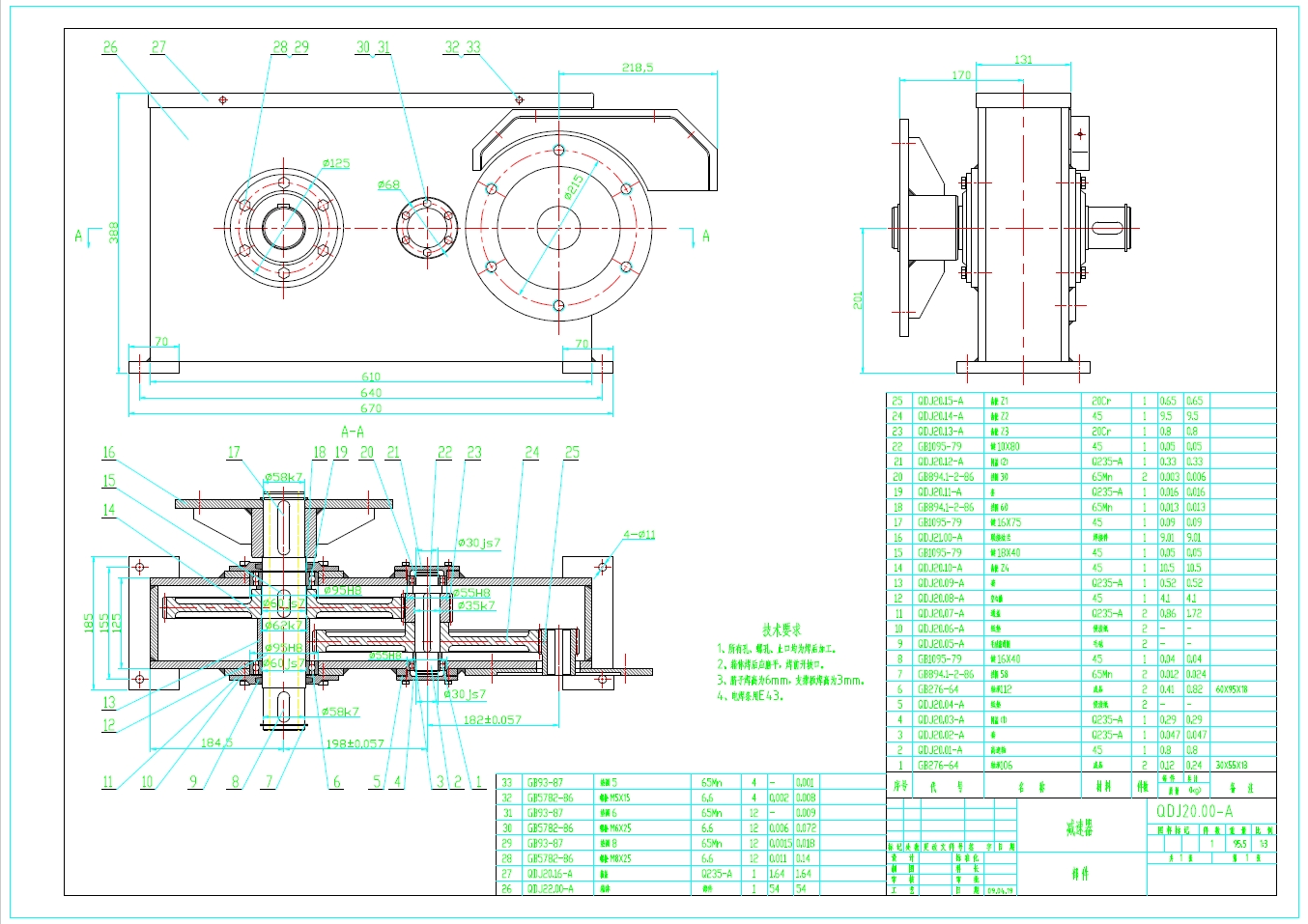Viewport: 1308px width, 924px height.
Task: Click the QDJ20.13-A cell in the parts list
Action: (940, 432)
